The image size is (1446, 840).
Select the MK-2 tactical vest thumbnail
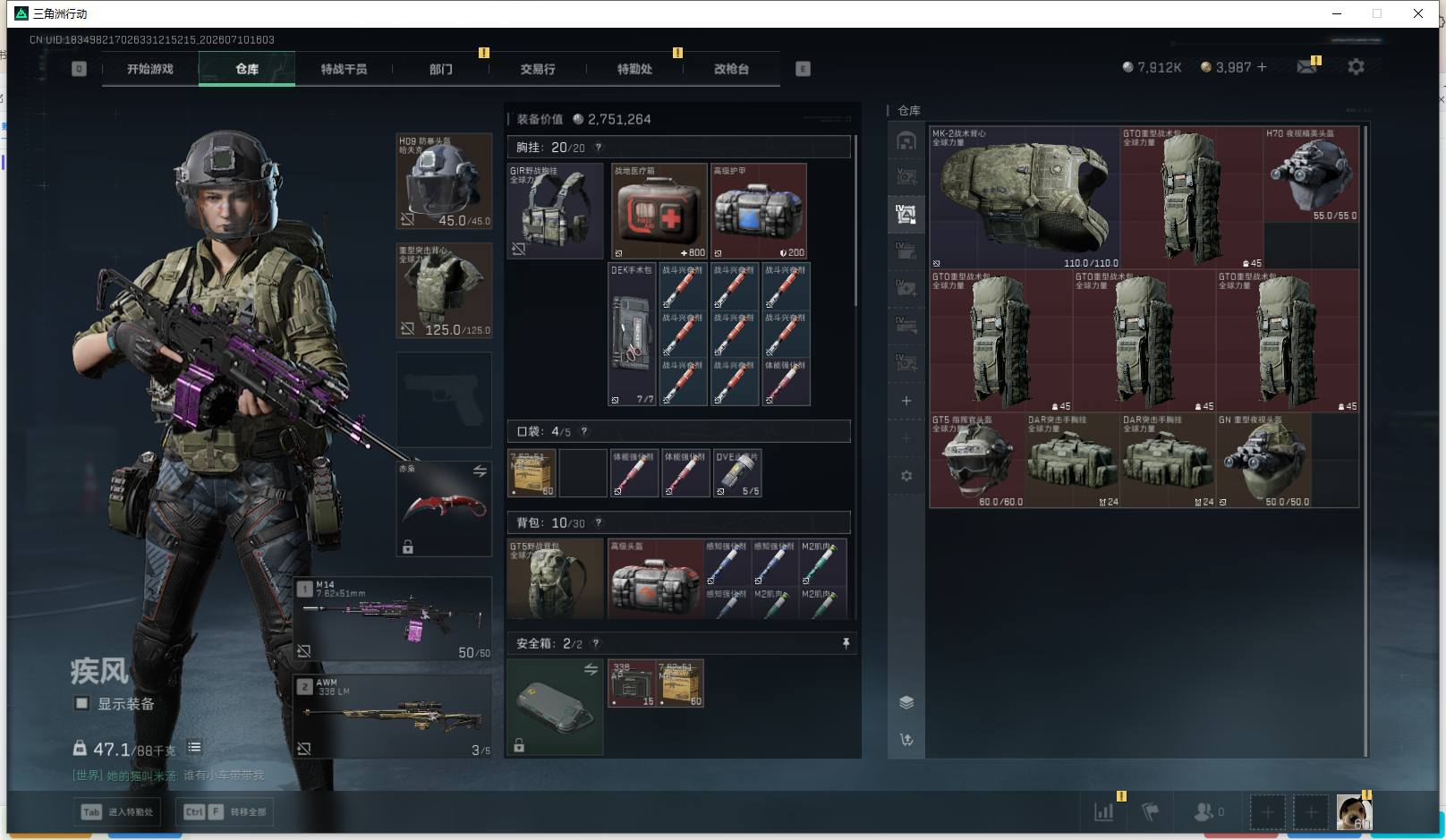coord(1025,198)
